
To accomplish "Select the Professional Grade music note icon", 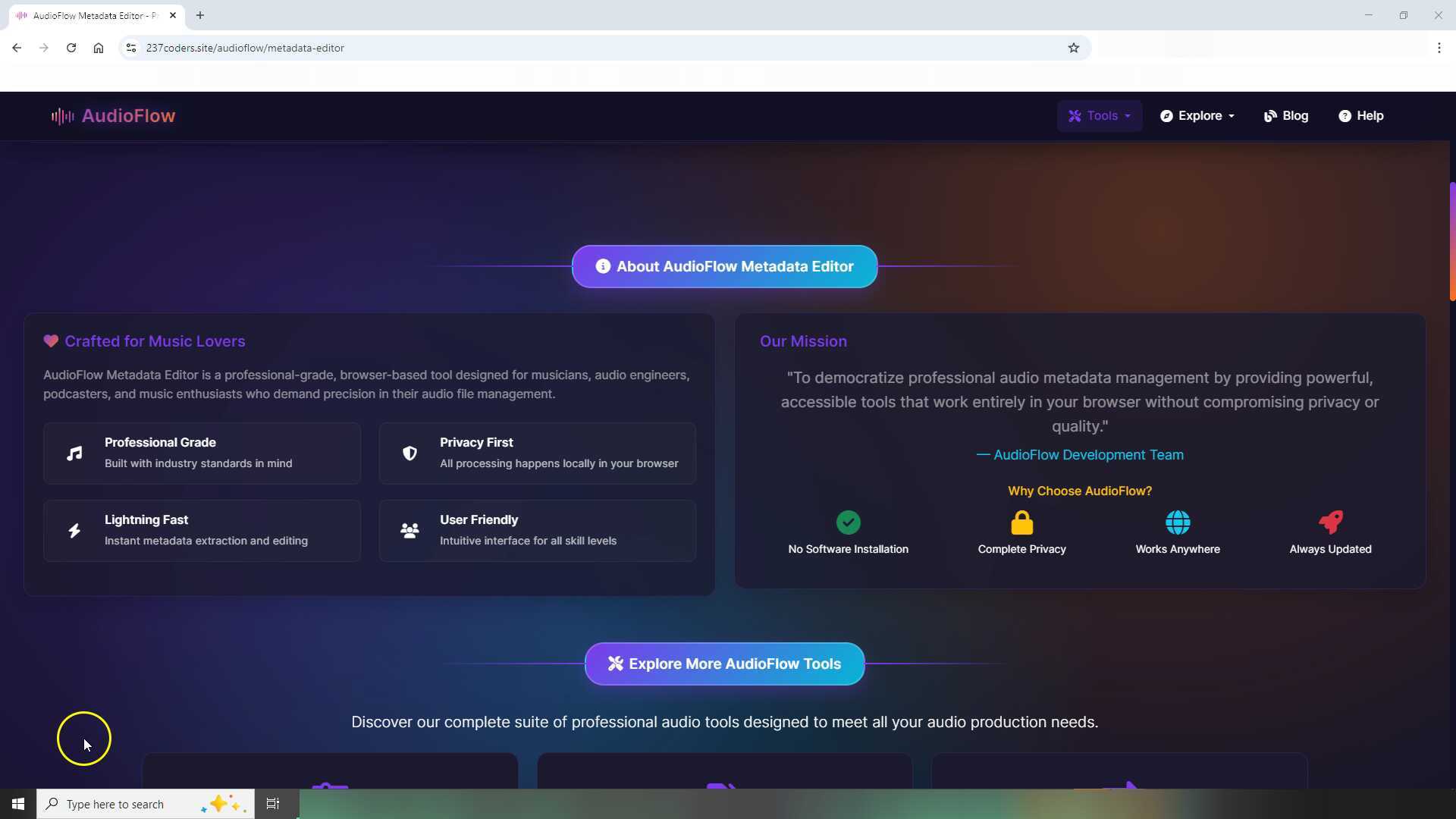I will click(x=74, y=453).
